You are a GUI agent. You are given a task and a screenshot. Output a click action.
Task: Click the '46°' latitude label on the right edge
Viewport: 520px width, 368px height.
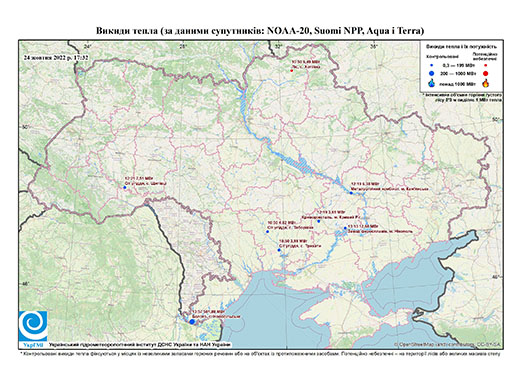pos(496,277)
